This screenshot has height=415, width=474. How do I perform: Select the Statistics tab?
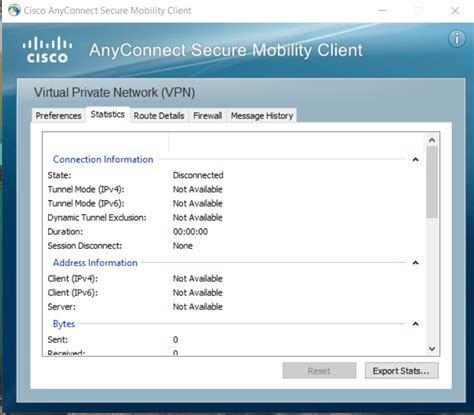108,114
